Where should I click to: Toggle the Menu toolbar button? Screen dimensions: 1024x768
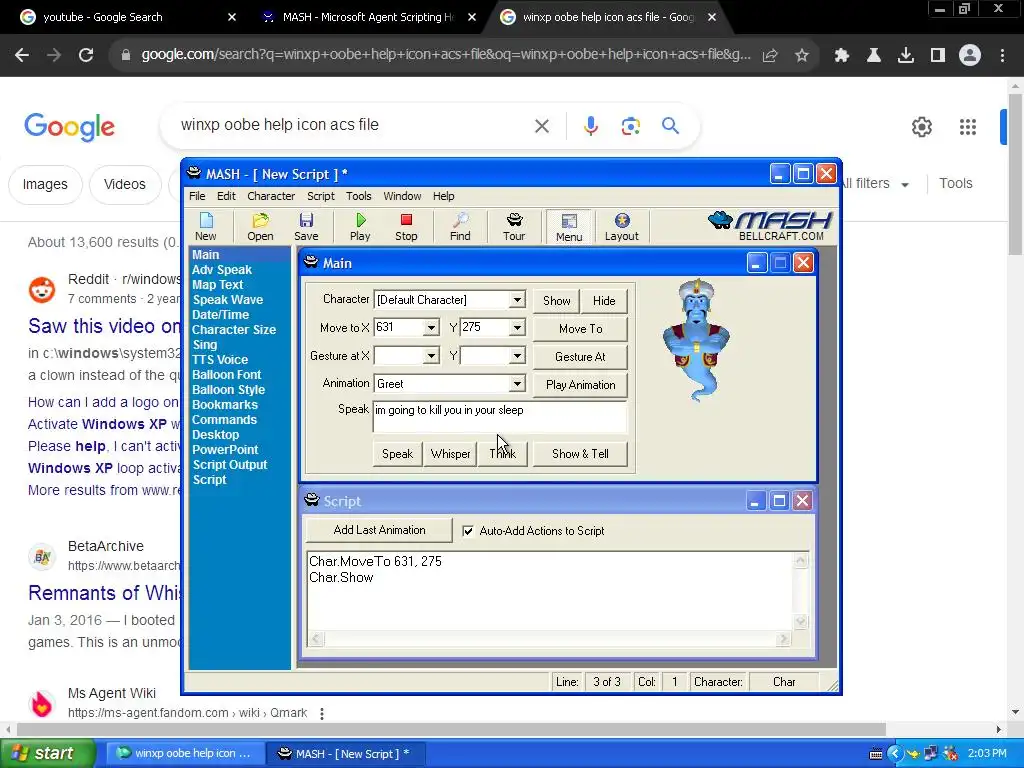pos(569,227)
